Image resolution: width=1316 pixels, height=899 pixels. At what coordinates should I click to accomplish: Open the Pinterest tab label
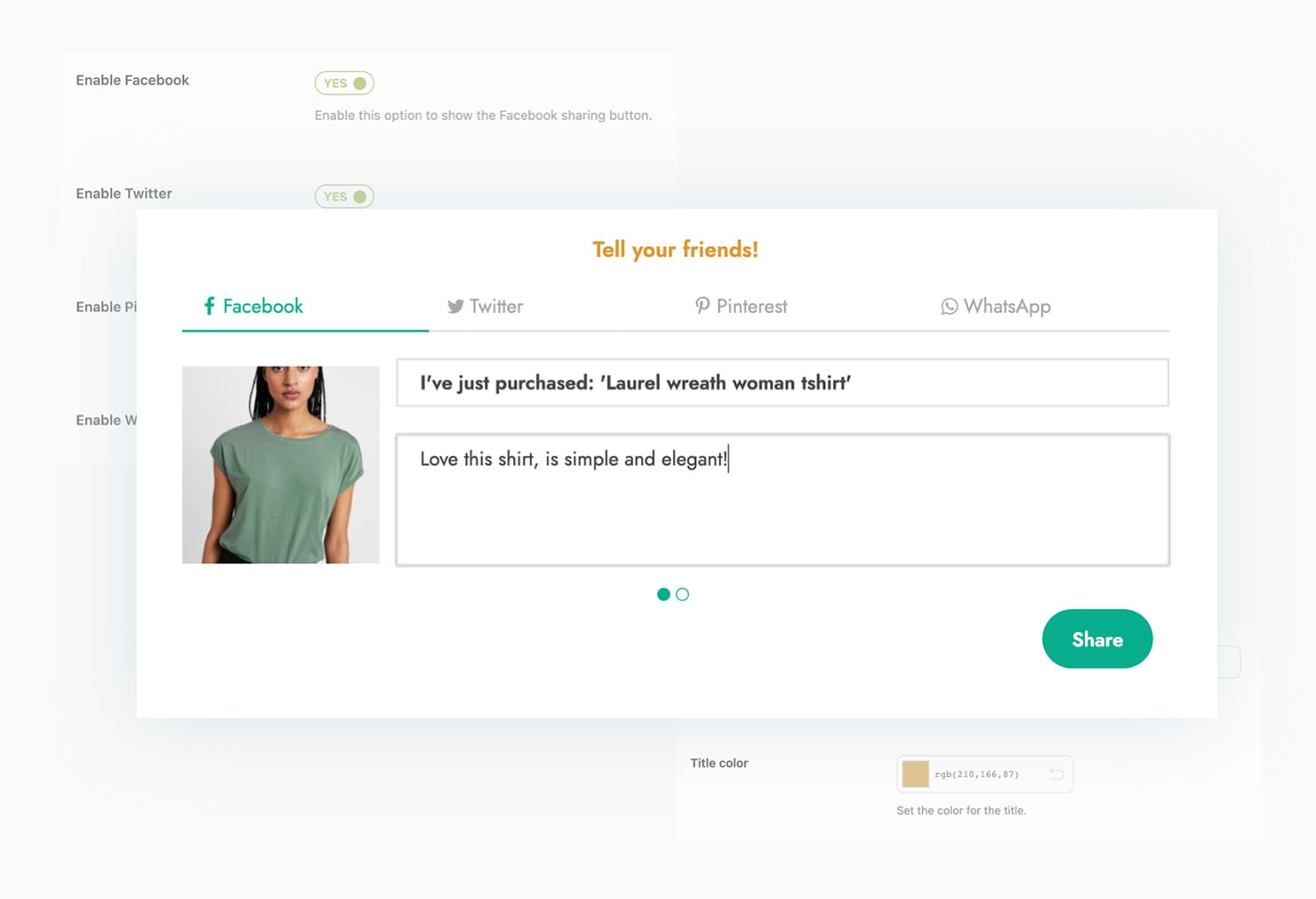(x=751, y=306)
